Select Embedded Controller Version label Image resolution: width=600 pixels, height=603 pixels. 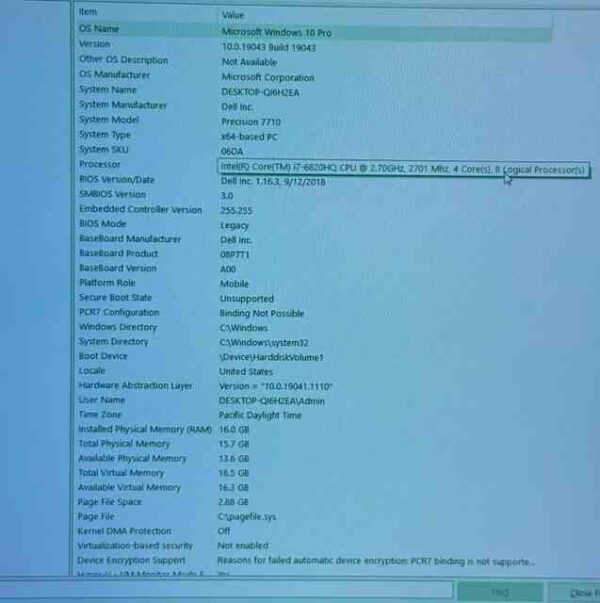[140, 209]
